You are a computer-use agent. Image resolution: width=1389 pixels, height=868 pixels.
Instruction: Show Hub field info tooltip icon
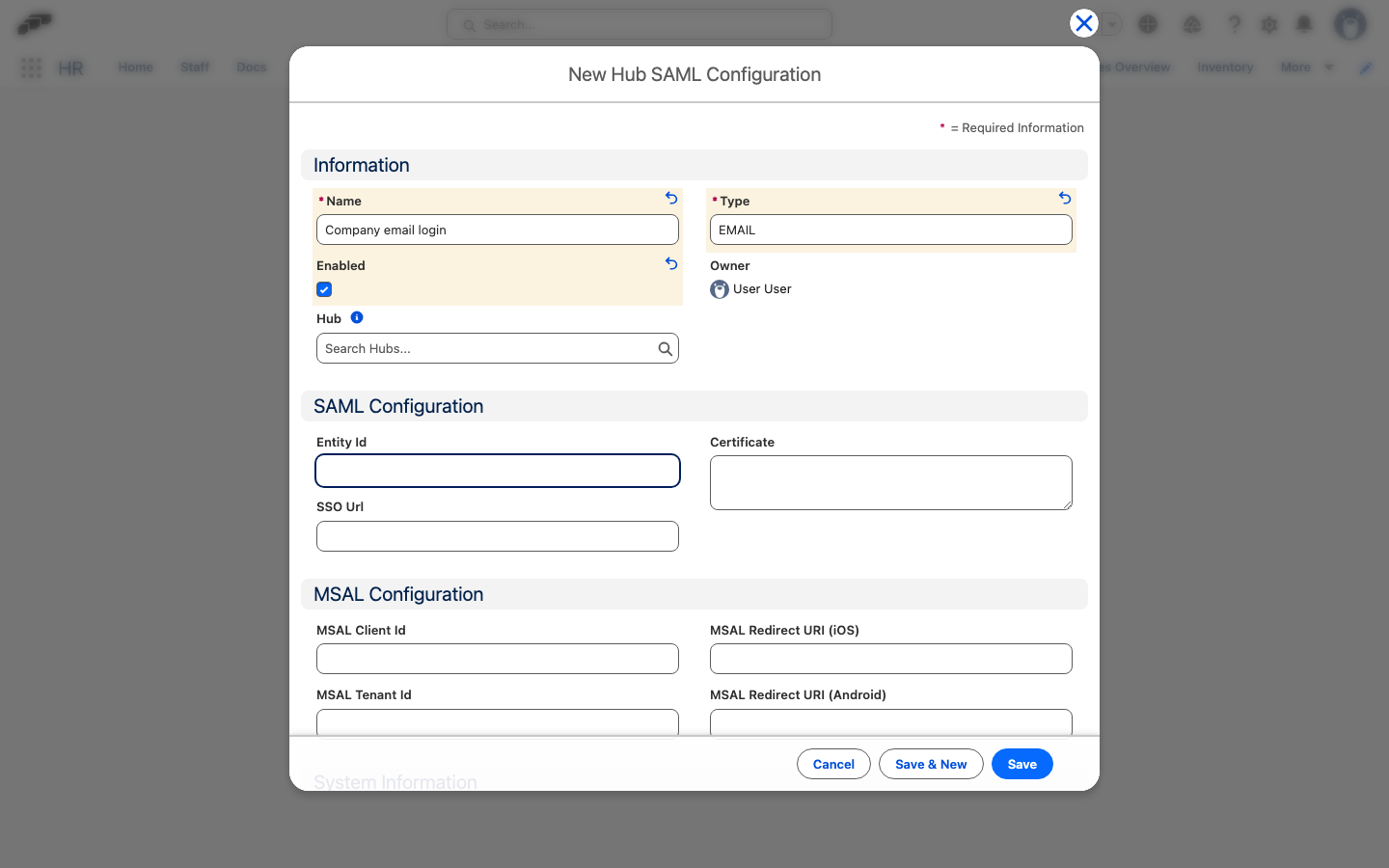point(357,317)
